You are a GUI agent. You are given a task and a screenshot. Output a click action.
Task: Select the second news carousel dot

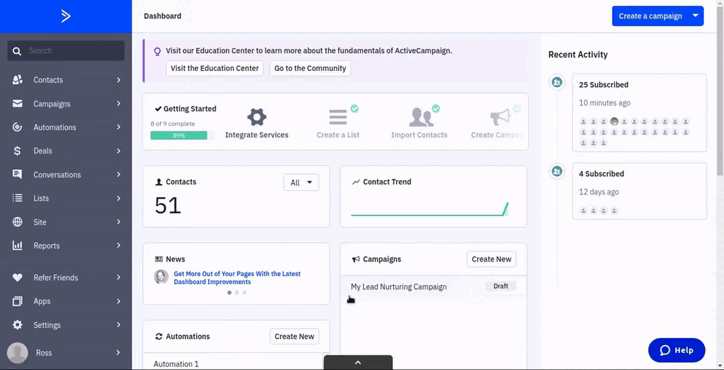237,292
